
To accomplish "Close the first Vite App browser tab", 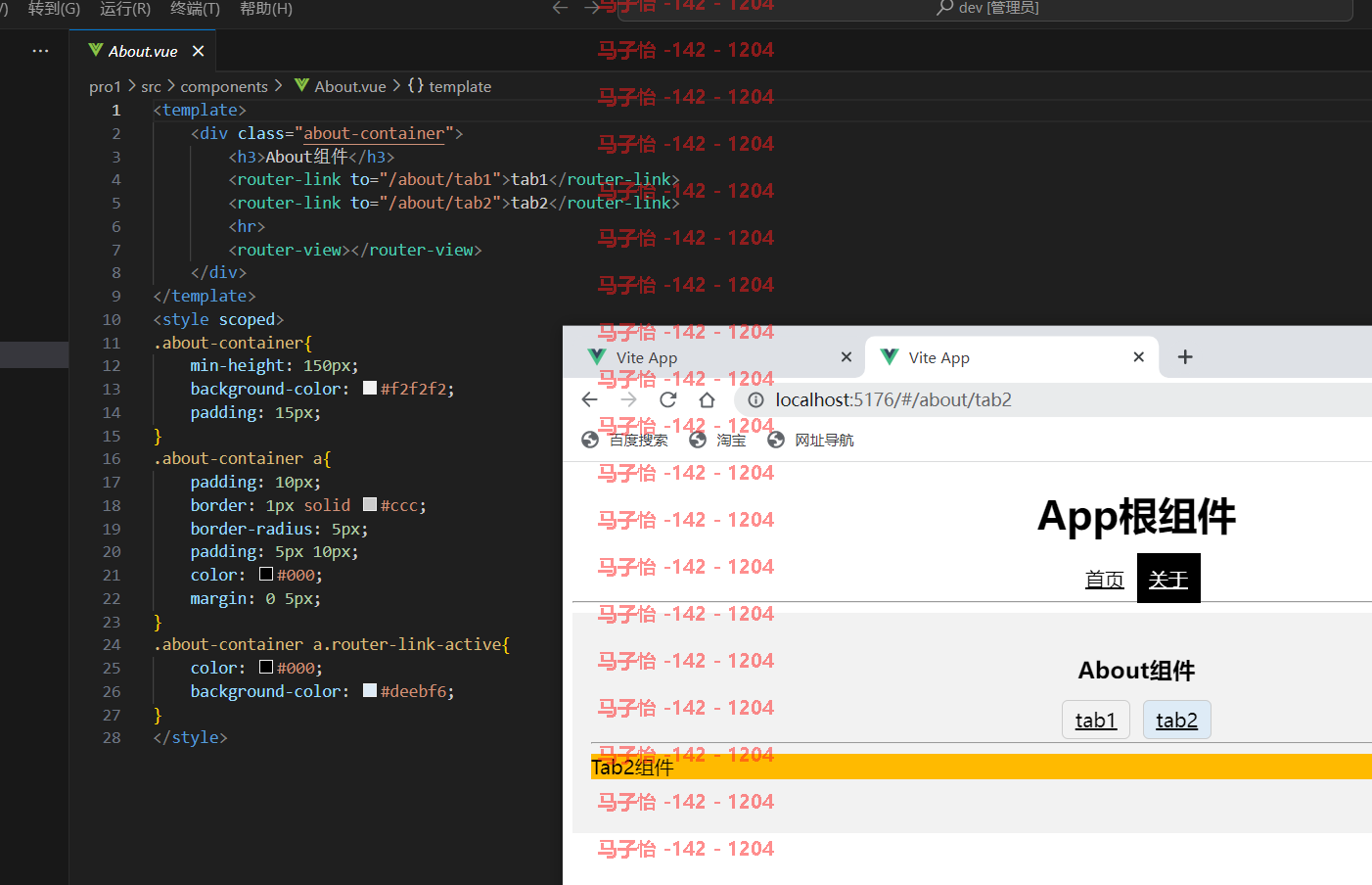I will pyautogui.click(x=846, y=357).
